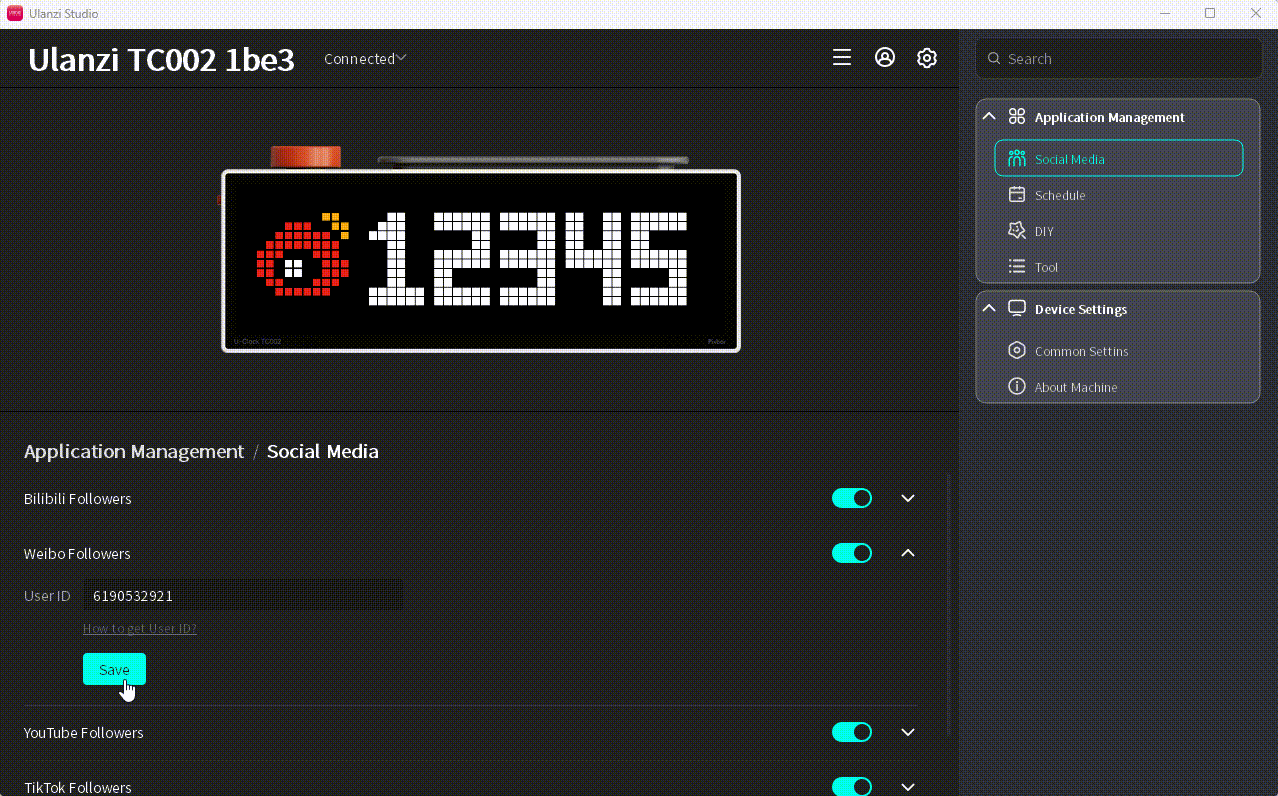Expand the TikTok Followers section
Image resolution: width=1278 pixels, height=796 pixels.
coord(908,787)
